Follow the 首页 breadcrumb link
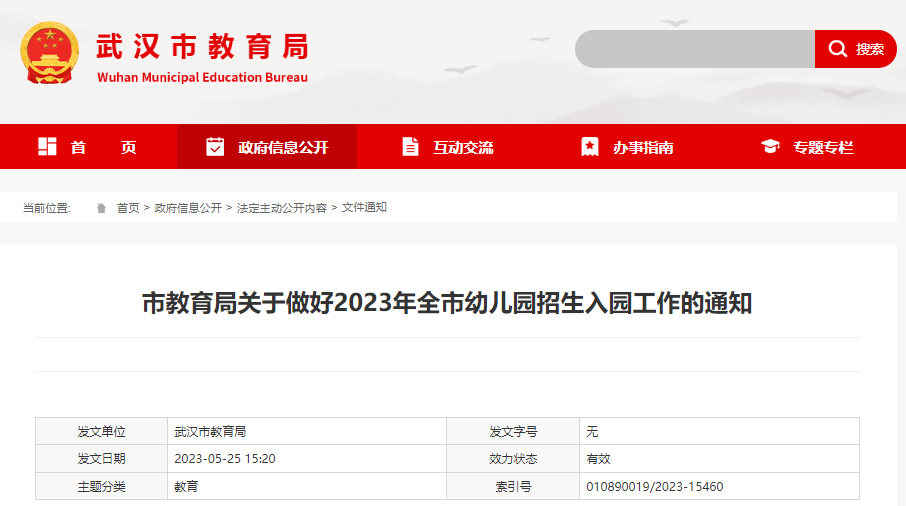Image resolution: width=906 pixels, height=506 pixels. point(128,208)
